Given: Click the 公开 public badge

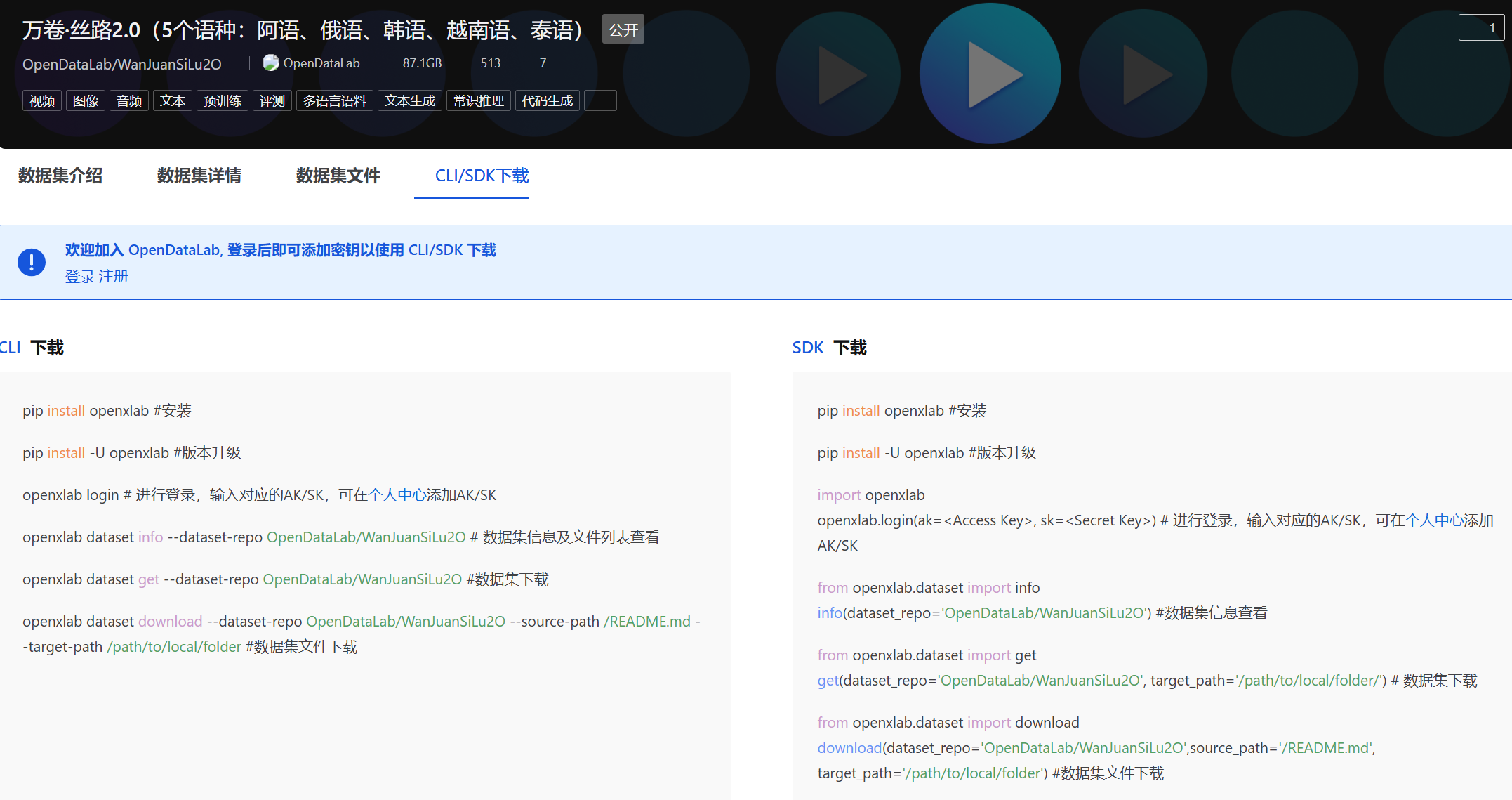Looking at the screenshot, I should pos(623,29).
